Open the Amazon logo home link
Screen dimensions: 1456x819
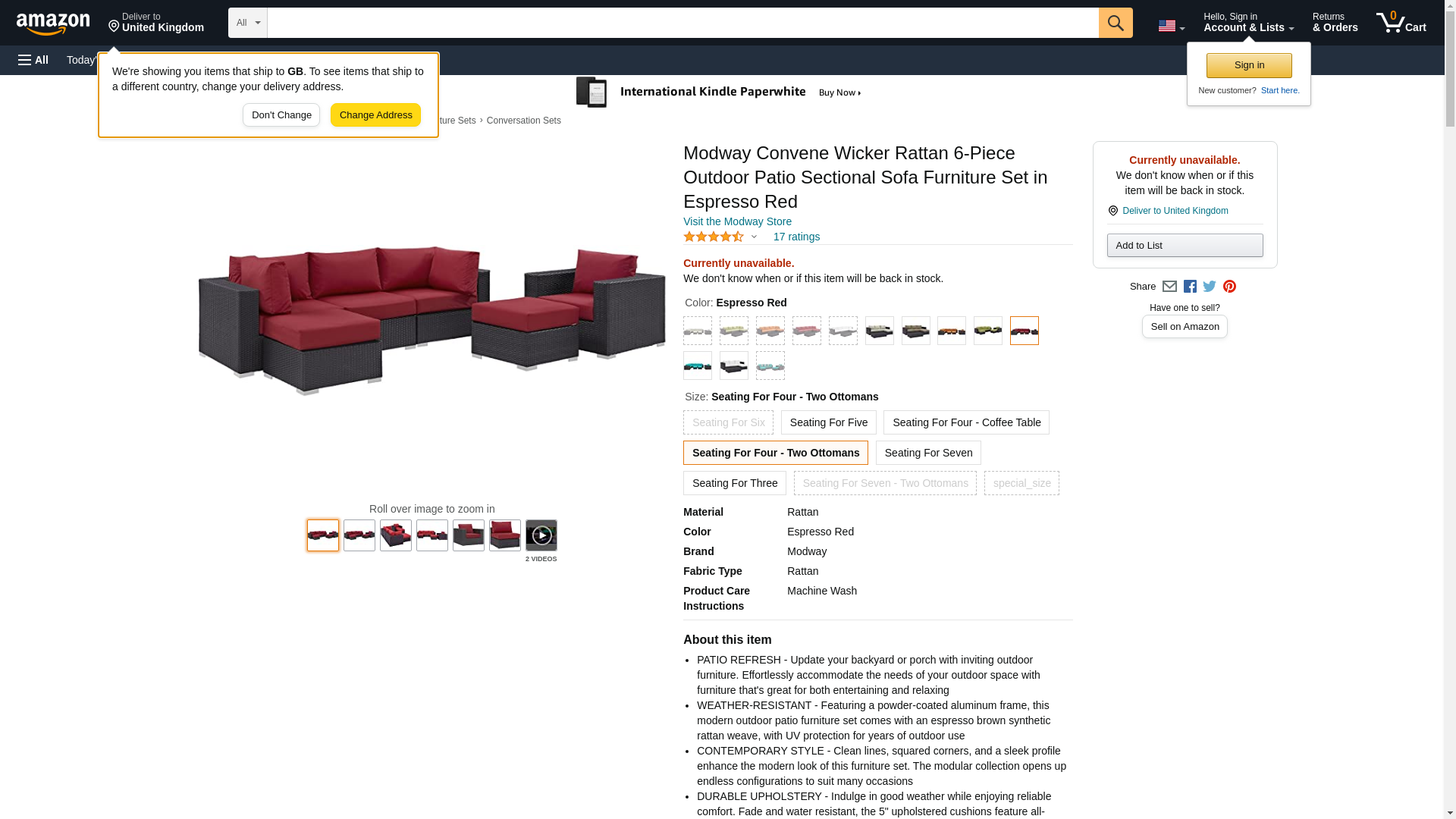[x=53, y=24]
